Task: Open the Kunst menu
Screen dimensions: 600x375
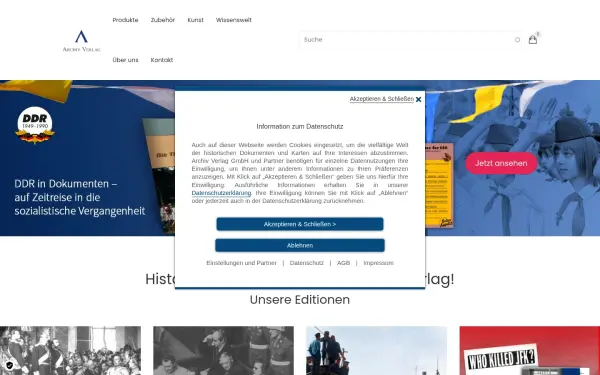Action: click(x=196, y=20)
